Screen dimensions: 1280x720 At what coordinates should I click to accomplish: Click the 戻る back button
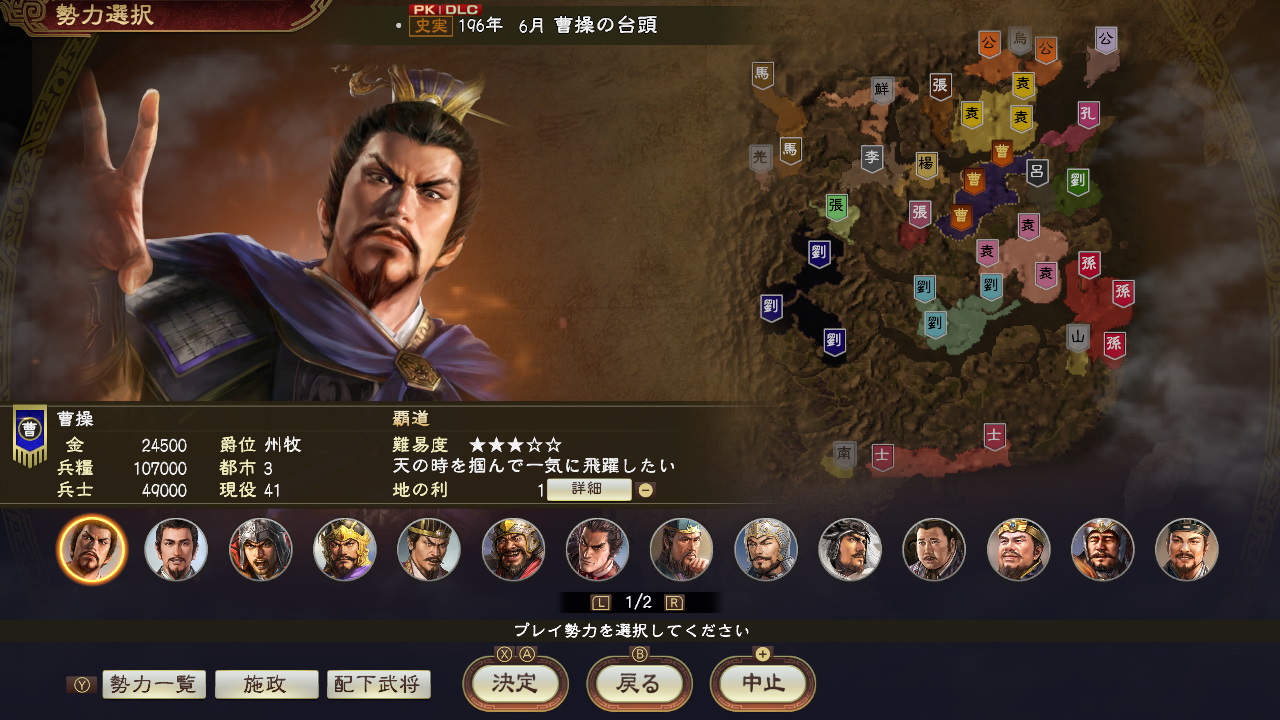[x=639, y=684]
